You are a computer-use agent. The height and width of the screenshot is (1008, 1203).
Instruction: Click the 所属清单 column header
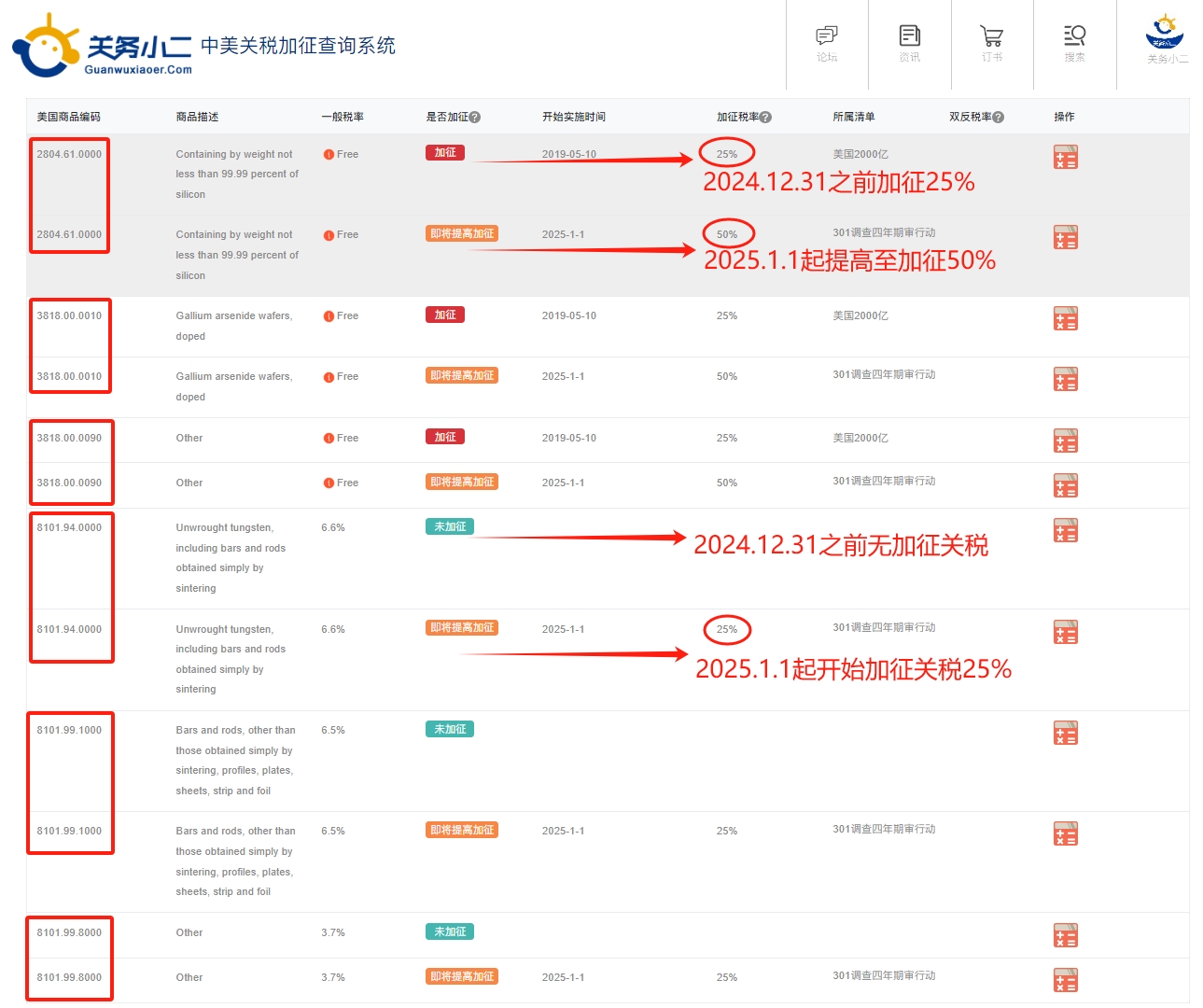(854, 118)
